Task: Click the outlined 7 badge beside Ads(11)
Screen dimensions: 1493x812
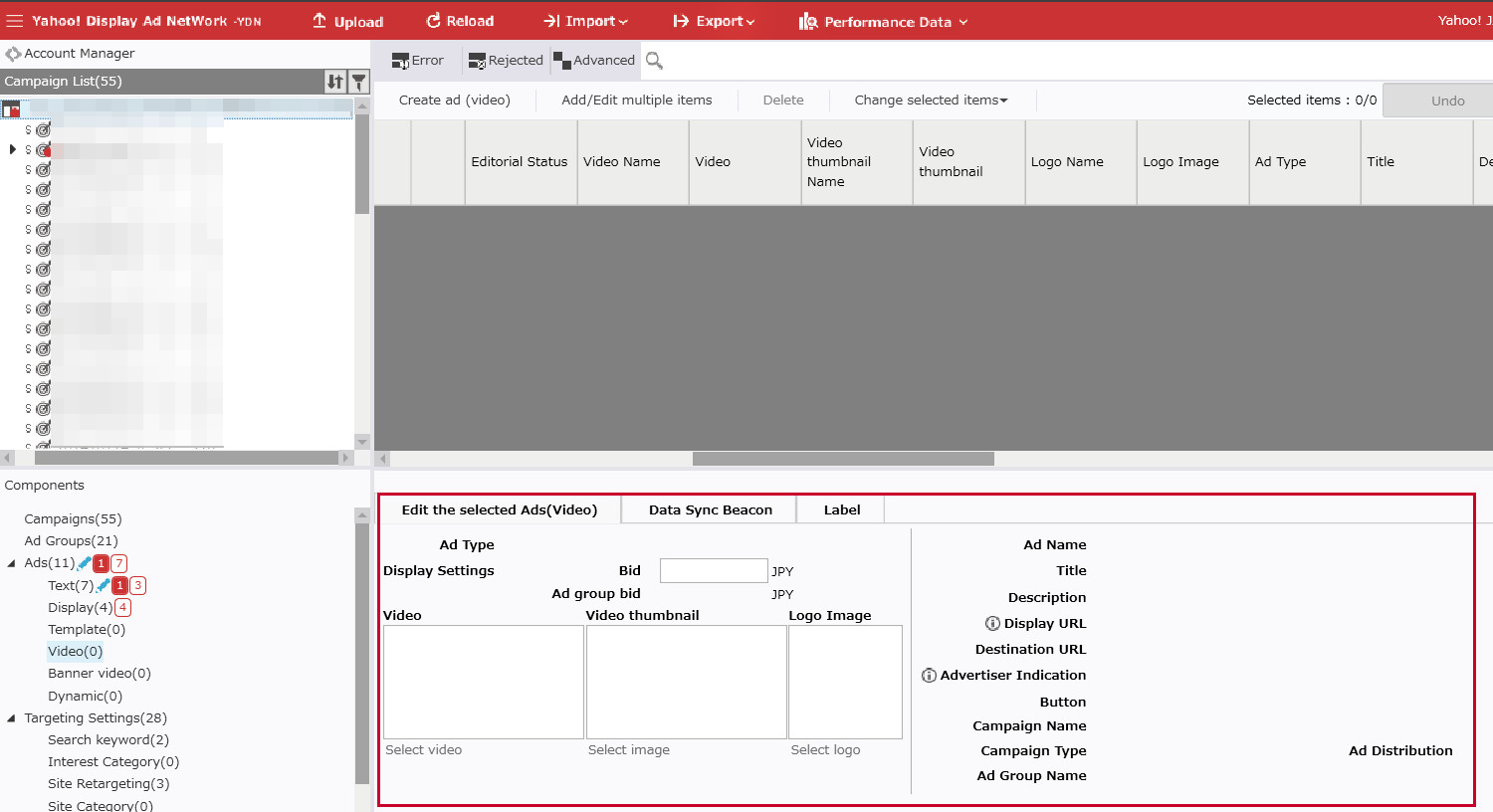Action: 119,563
